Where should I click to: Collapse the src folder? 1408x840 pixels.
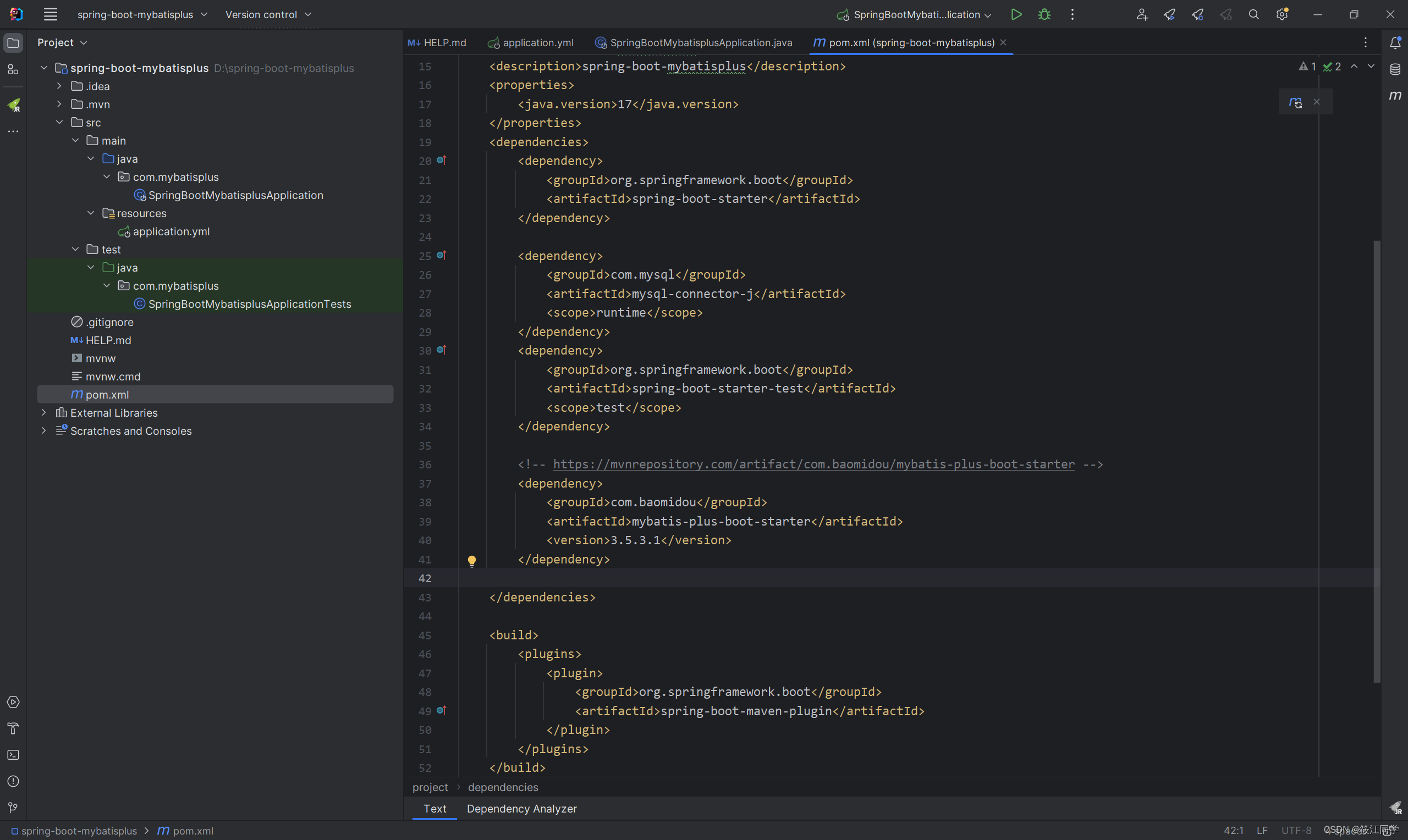click(x=59, y=122)
